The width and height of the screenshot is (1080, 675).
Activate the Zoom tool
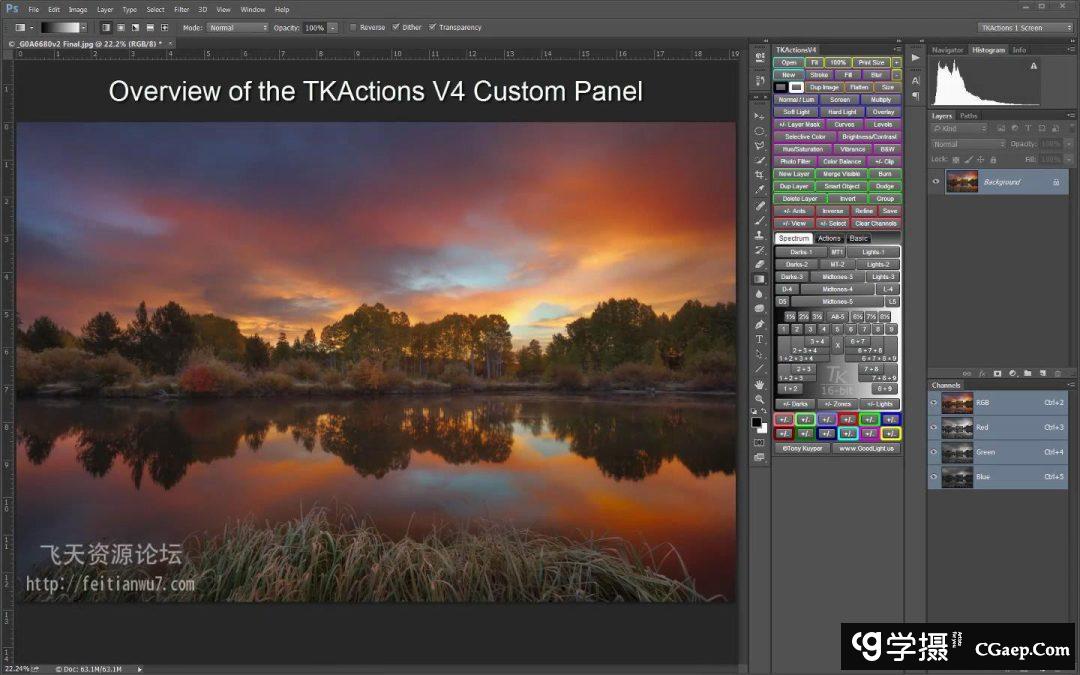[759, 398]
